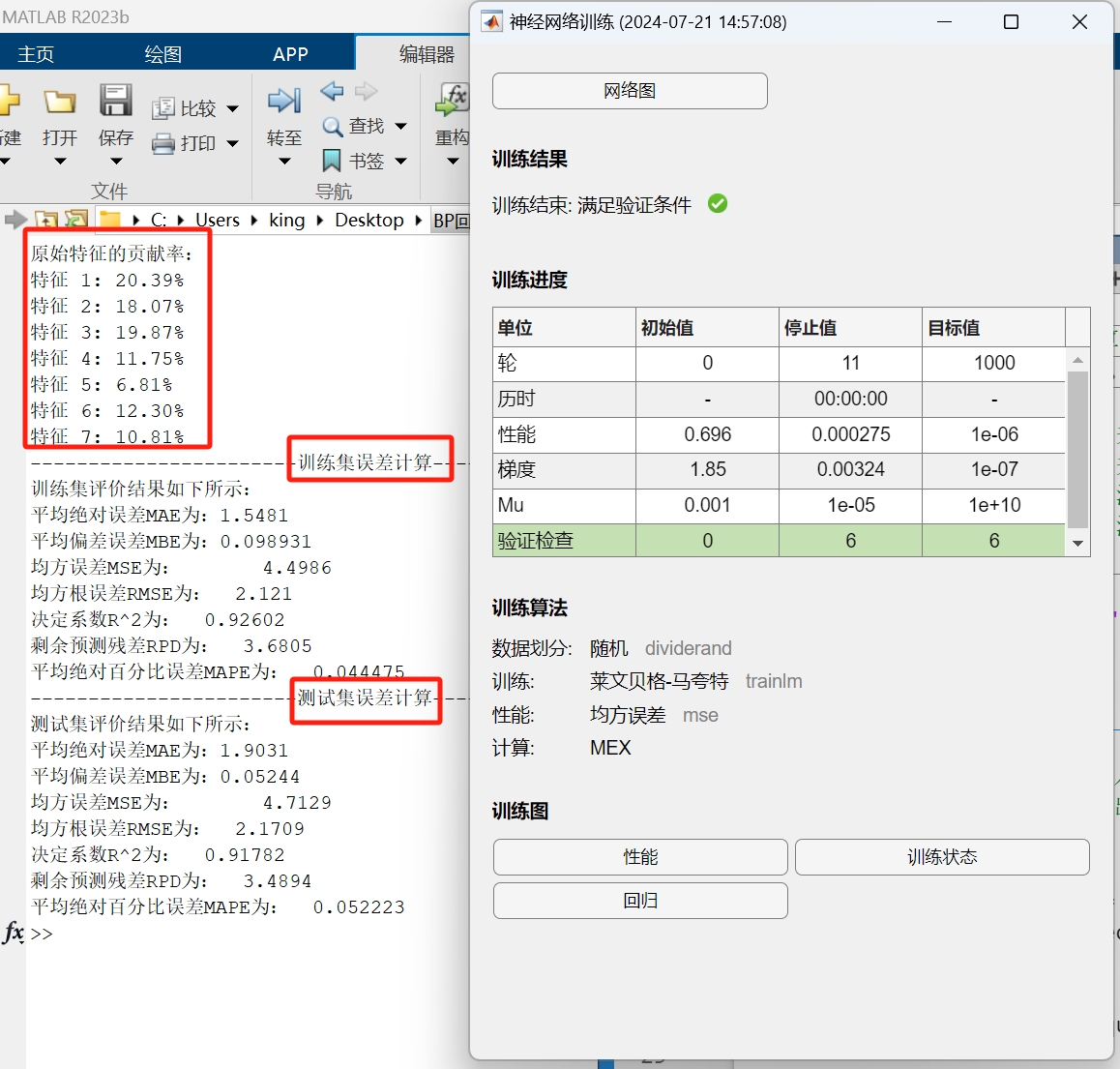This screenshot has width=1120, height=1069.
Task: Expand the 比较 dropdown arrow
Action: click(x=233, y=108)
